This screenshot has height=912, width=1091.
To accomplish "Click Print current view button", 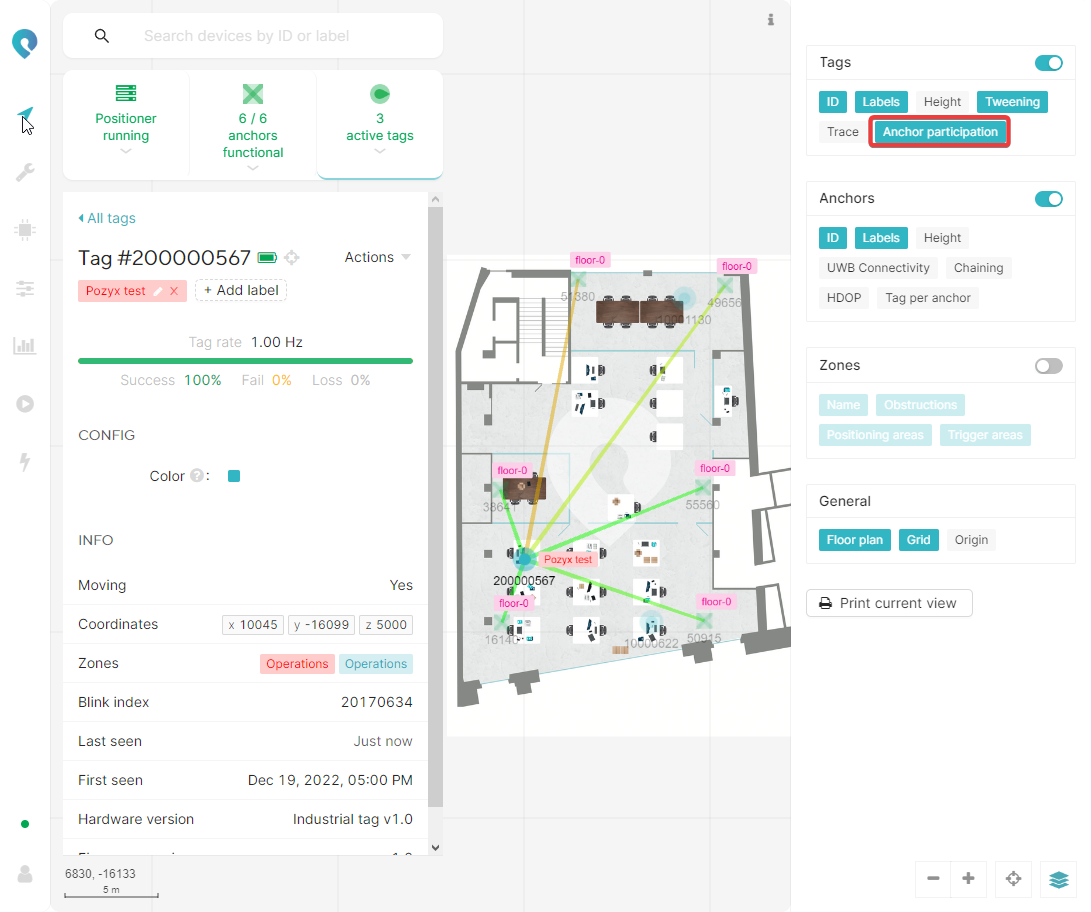I will pyautogui.click(x=888, y=603).
